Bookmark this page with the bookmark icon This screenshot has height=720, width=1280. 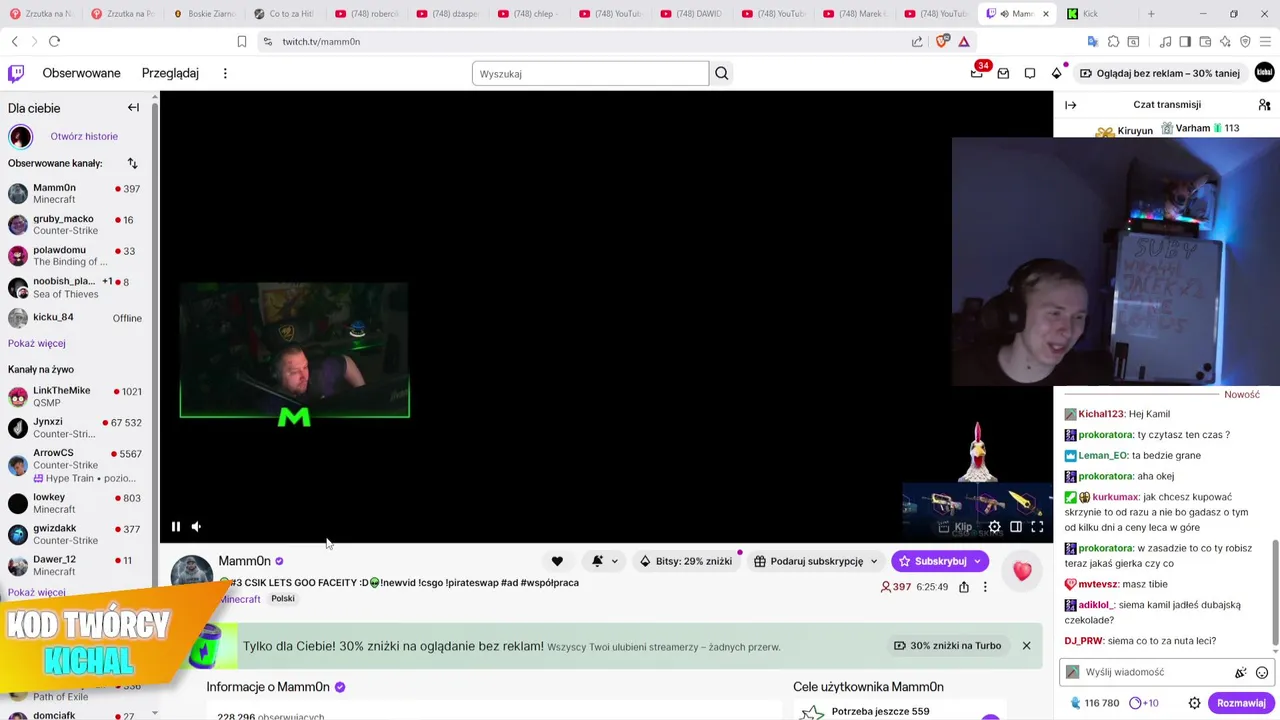[x=242, y=41]
